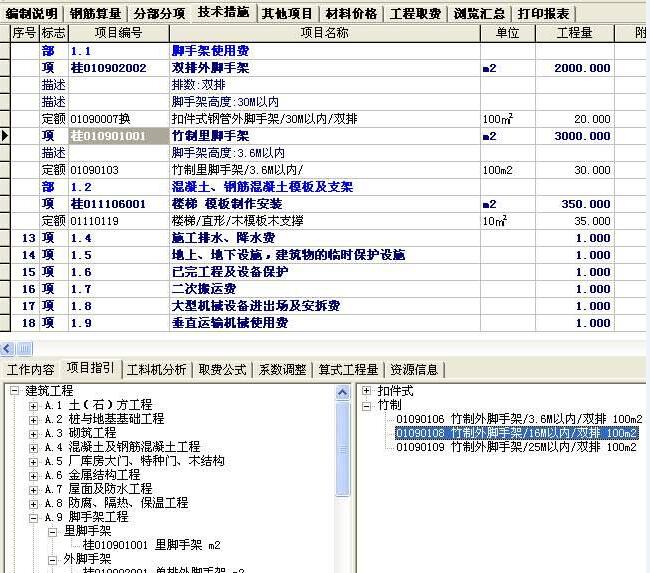
Task: Expand A.5 厂库房大门 node
Action: coord(34,462)
